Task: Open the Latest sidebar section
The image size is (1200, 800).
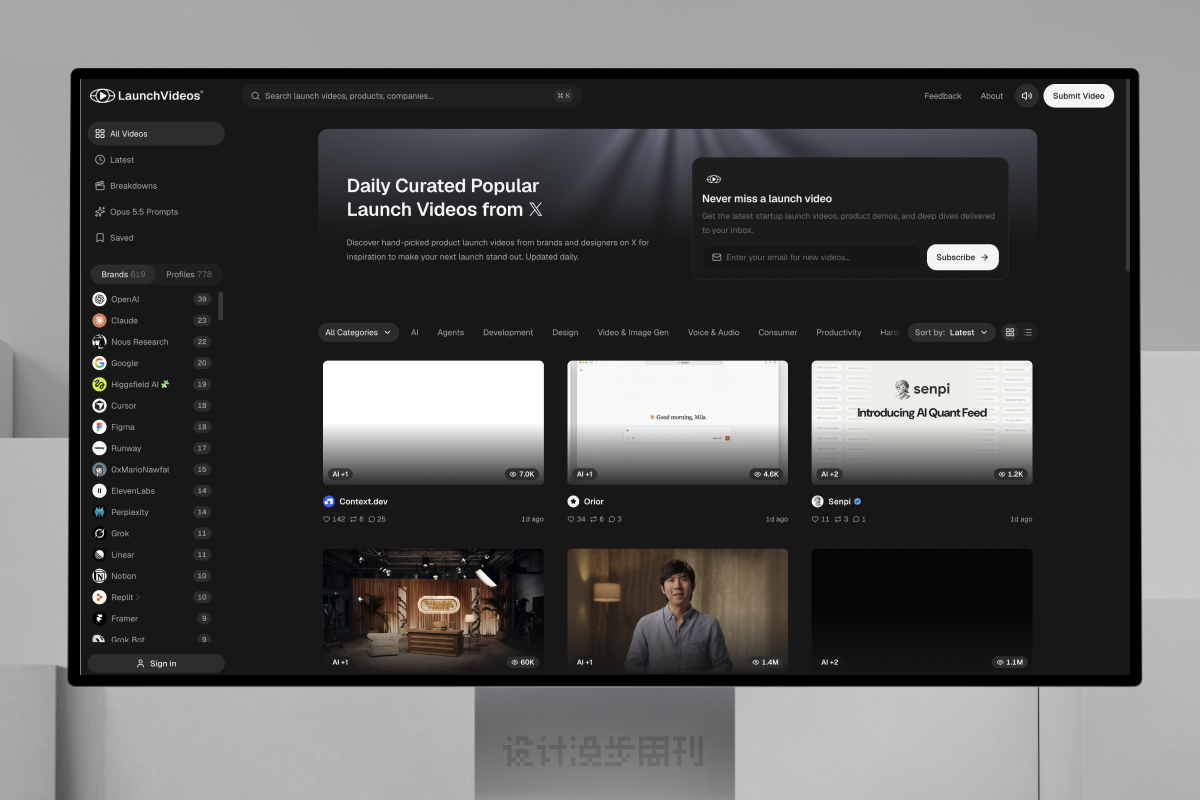Action: (x=156, y=160)
